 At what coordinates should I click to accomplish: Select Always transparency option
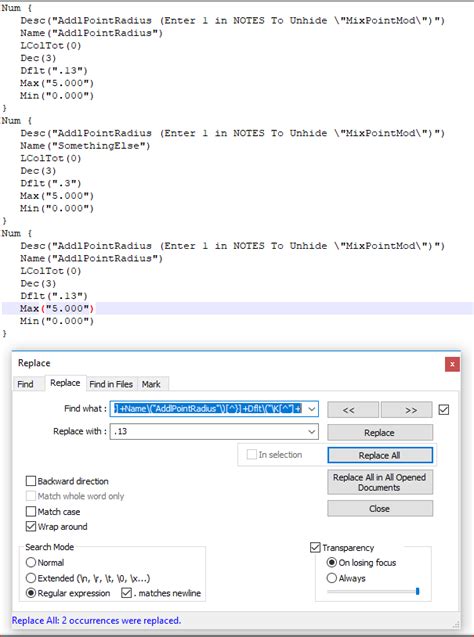tap(346, 578)
